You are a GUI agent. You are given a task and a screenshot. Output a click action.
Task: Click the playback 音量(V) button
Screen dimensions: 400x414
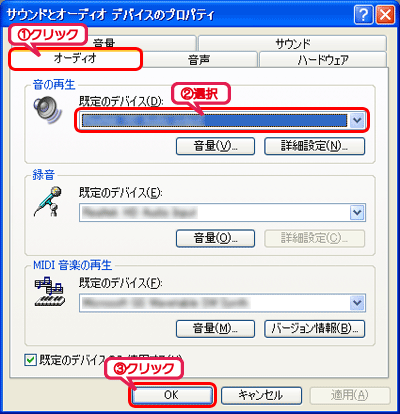pyautogui.click(x=215, y=146)
